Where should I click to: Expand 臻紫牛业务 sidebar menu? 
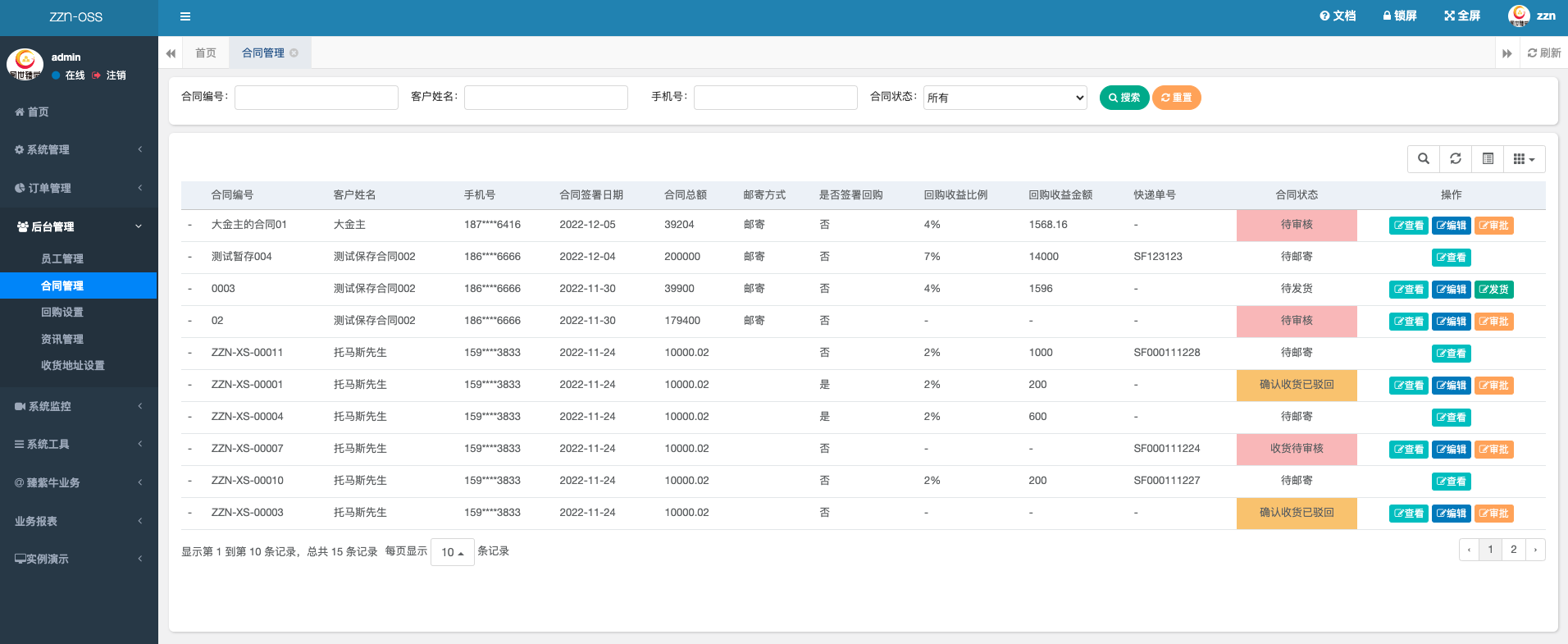79,482
